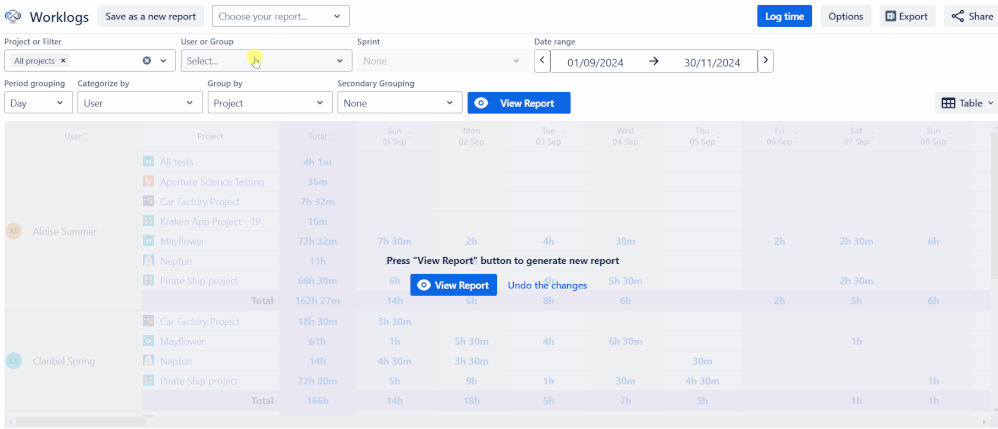Click View Report in the overlay message
This screenshot has height=429, width=998.
click(453, 285)
